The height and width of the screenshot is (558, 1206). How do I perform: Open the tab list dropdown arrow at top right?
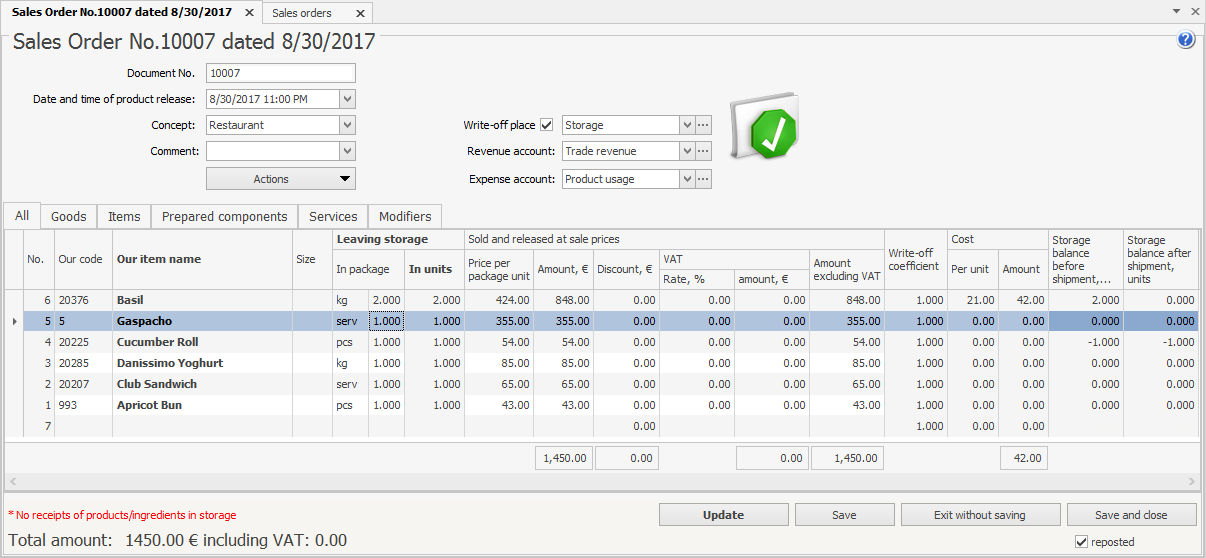click(x=1177, y=11)
